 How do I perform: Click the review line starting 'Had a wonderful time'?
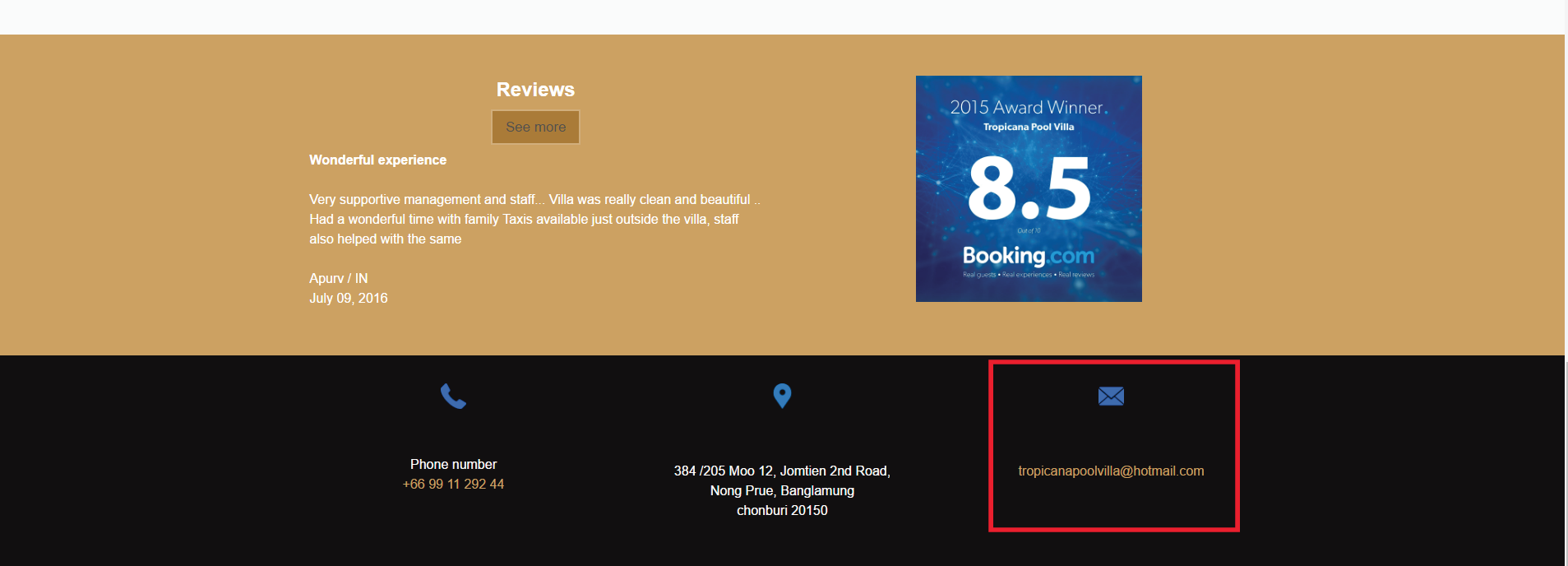click(x=524, y=219)
